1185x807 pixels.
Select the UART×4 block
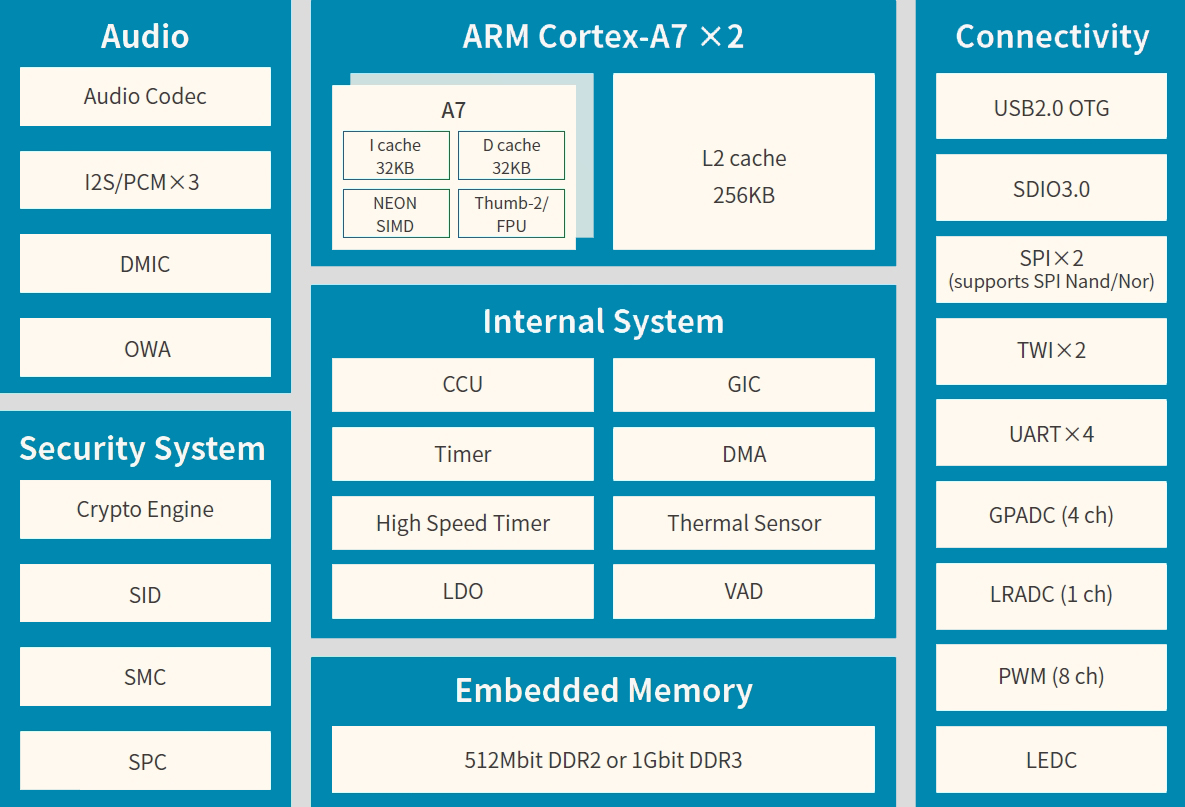coord(1051,433)
